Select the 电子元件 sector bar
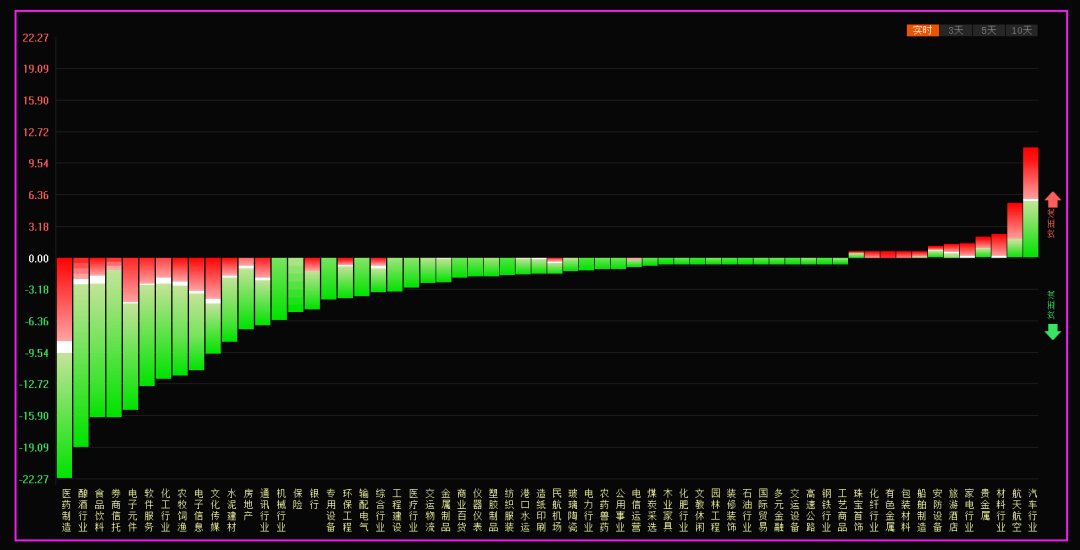 point(131,334)
